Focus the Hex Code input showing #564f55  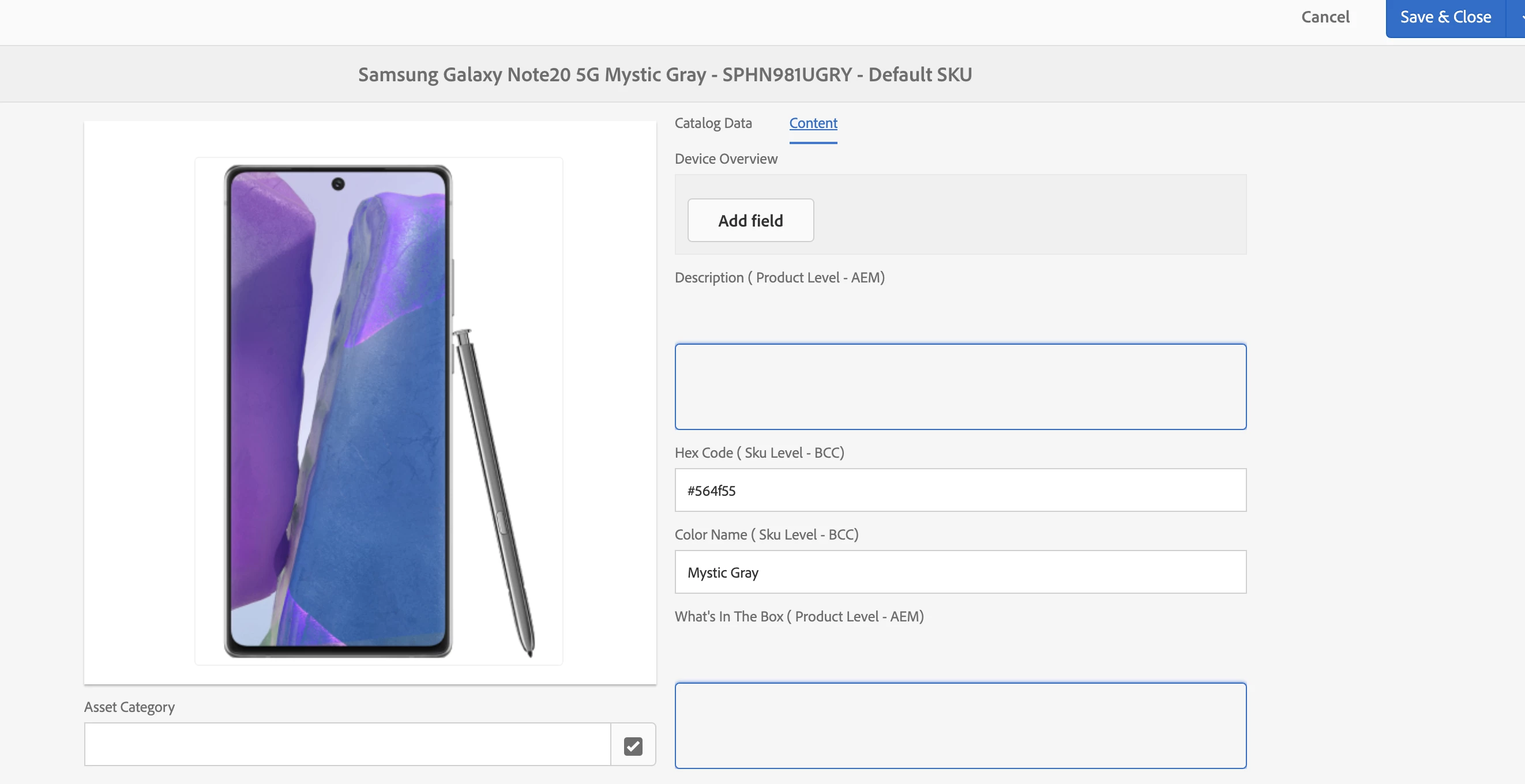(x=960, y=490)
